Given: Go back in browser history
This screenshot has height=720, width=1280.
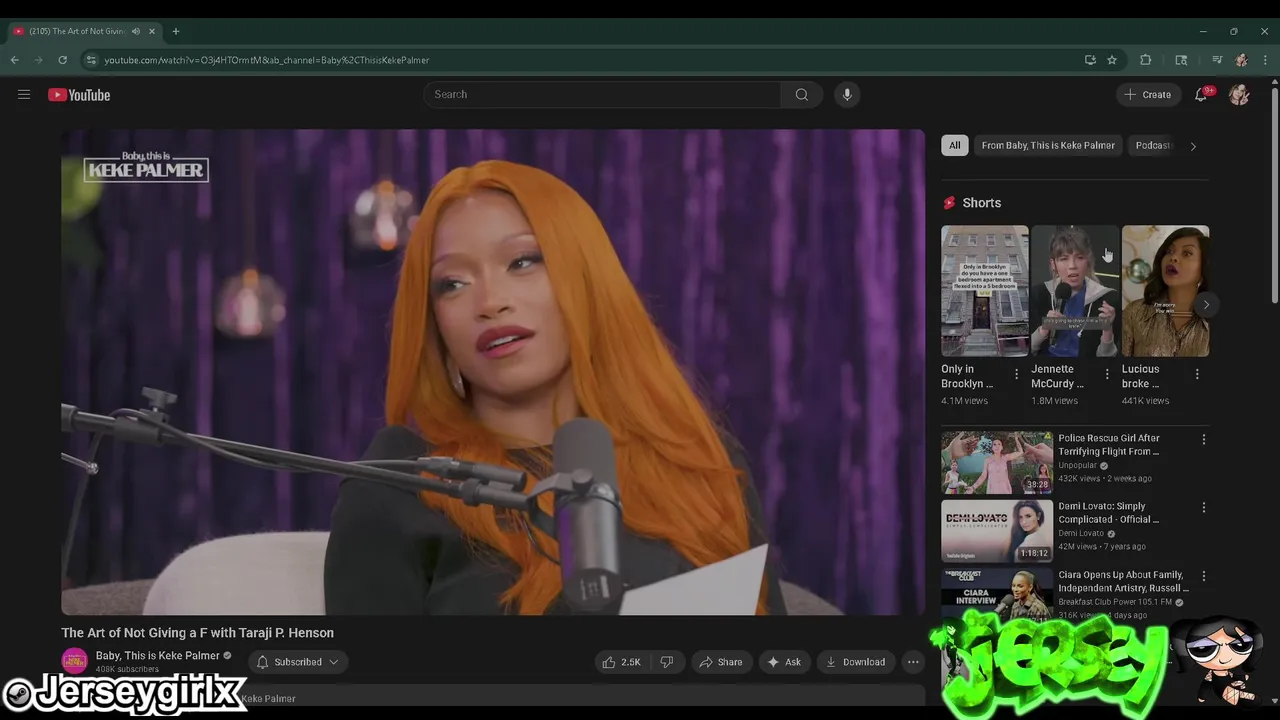Looking at the screenshot, I should coord(14,60).
